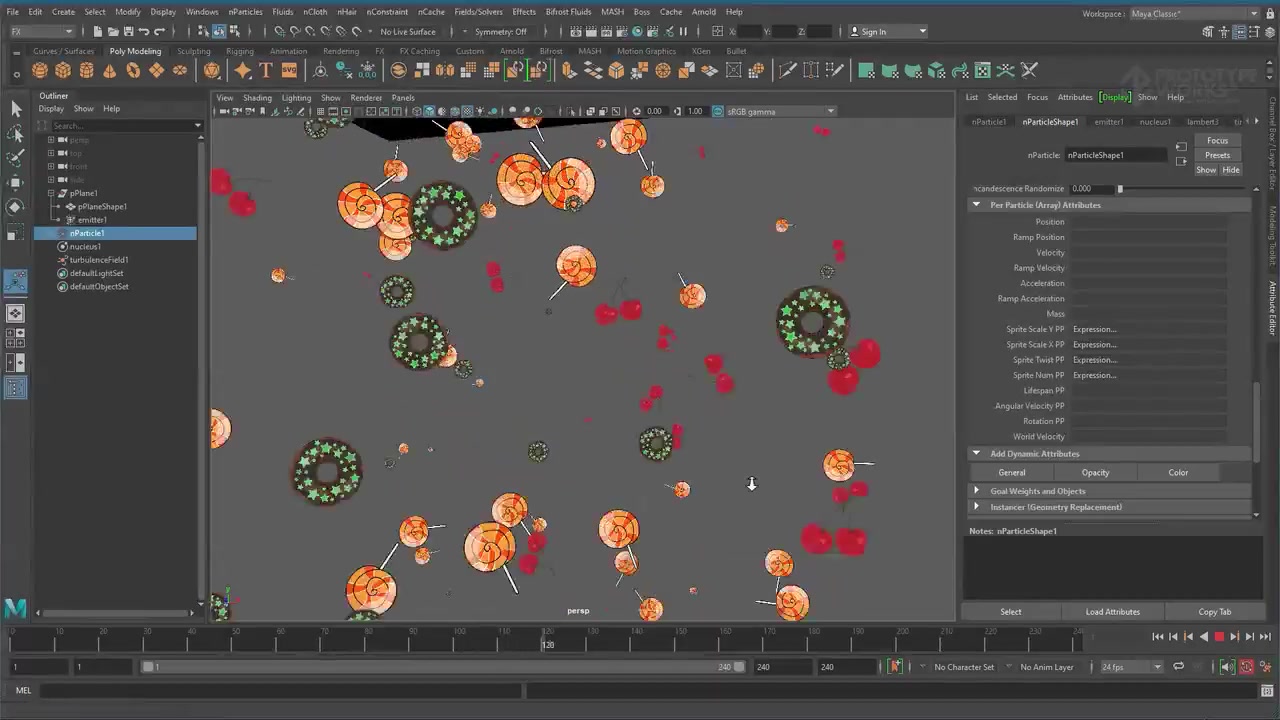
Task: Open the nParticles menu
Action: click(x=245, y=12)
